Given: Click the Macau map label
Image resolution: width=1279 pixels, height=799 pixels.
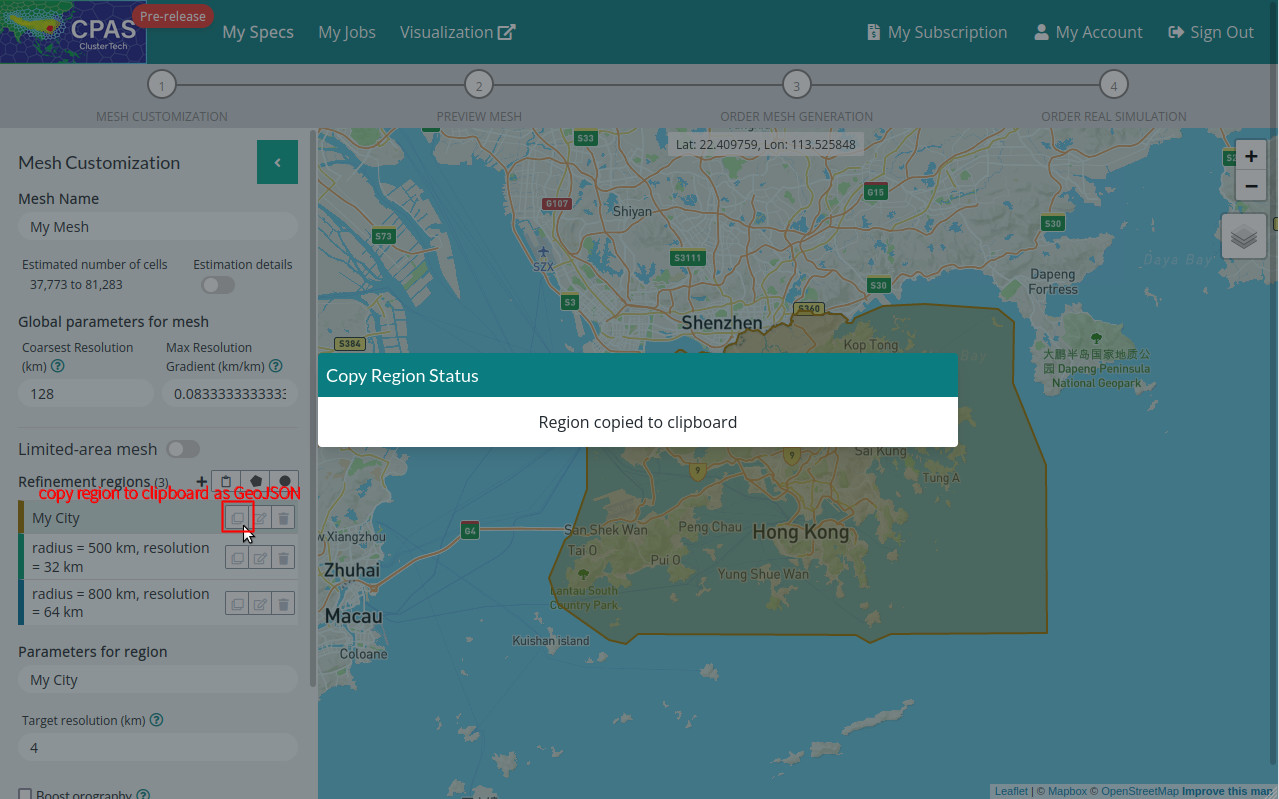Looking at the screenshot, I should [x=354, y=616].
